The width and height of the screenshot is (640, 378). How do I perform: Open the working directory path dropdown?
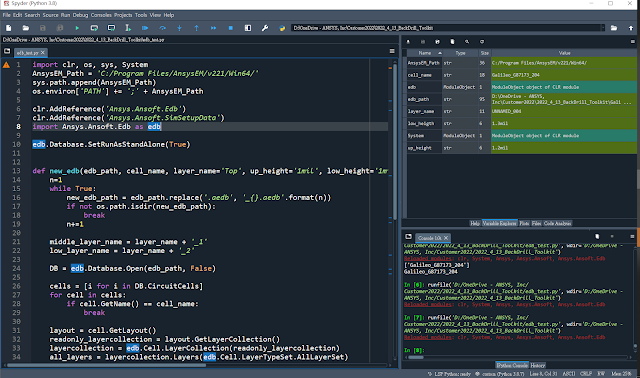tap(603, 28)
